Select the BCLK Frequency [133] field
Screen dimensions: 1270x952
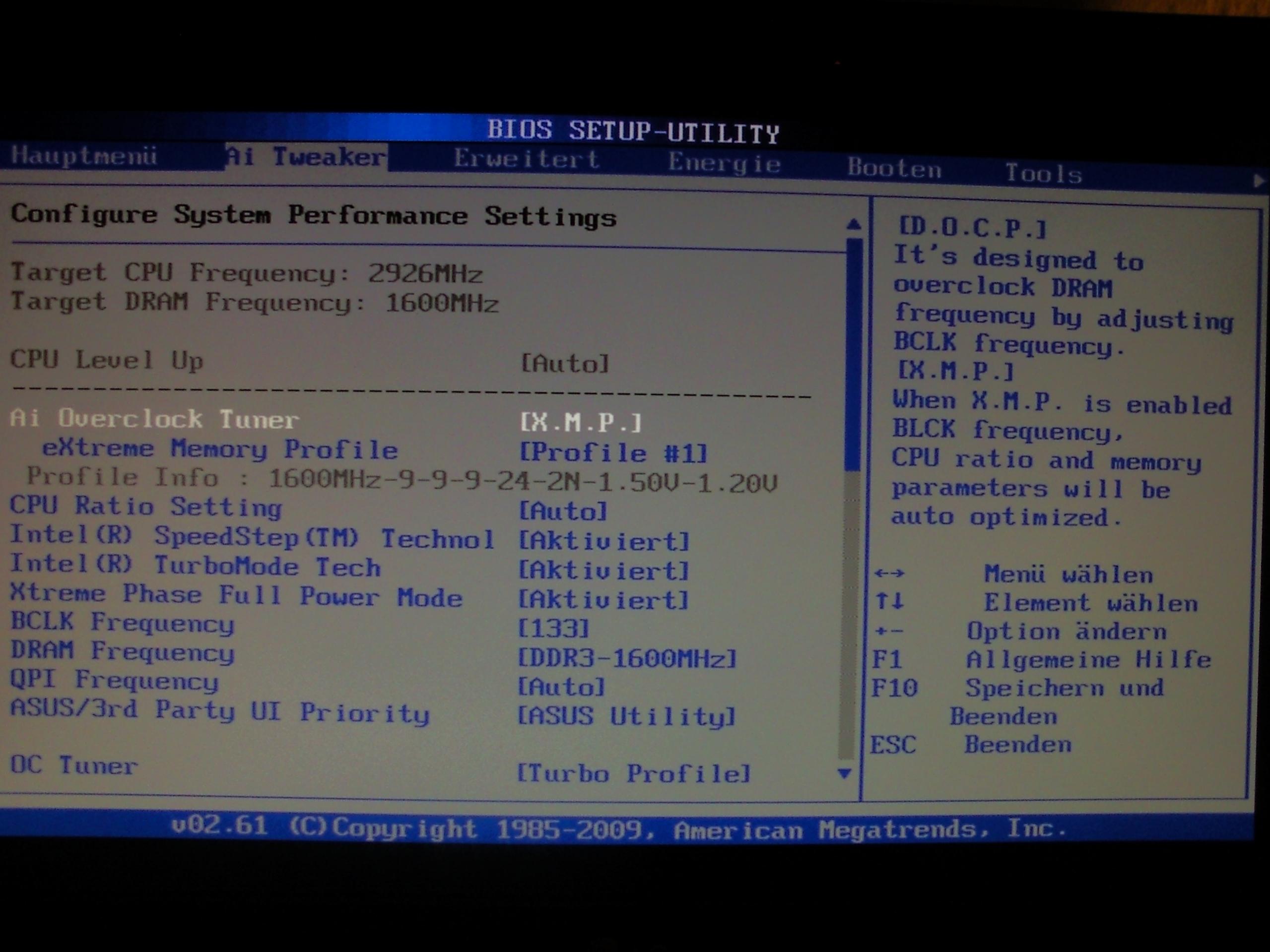click(553, 629)
